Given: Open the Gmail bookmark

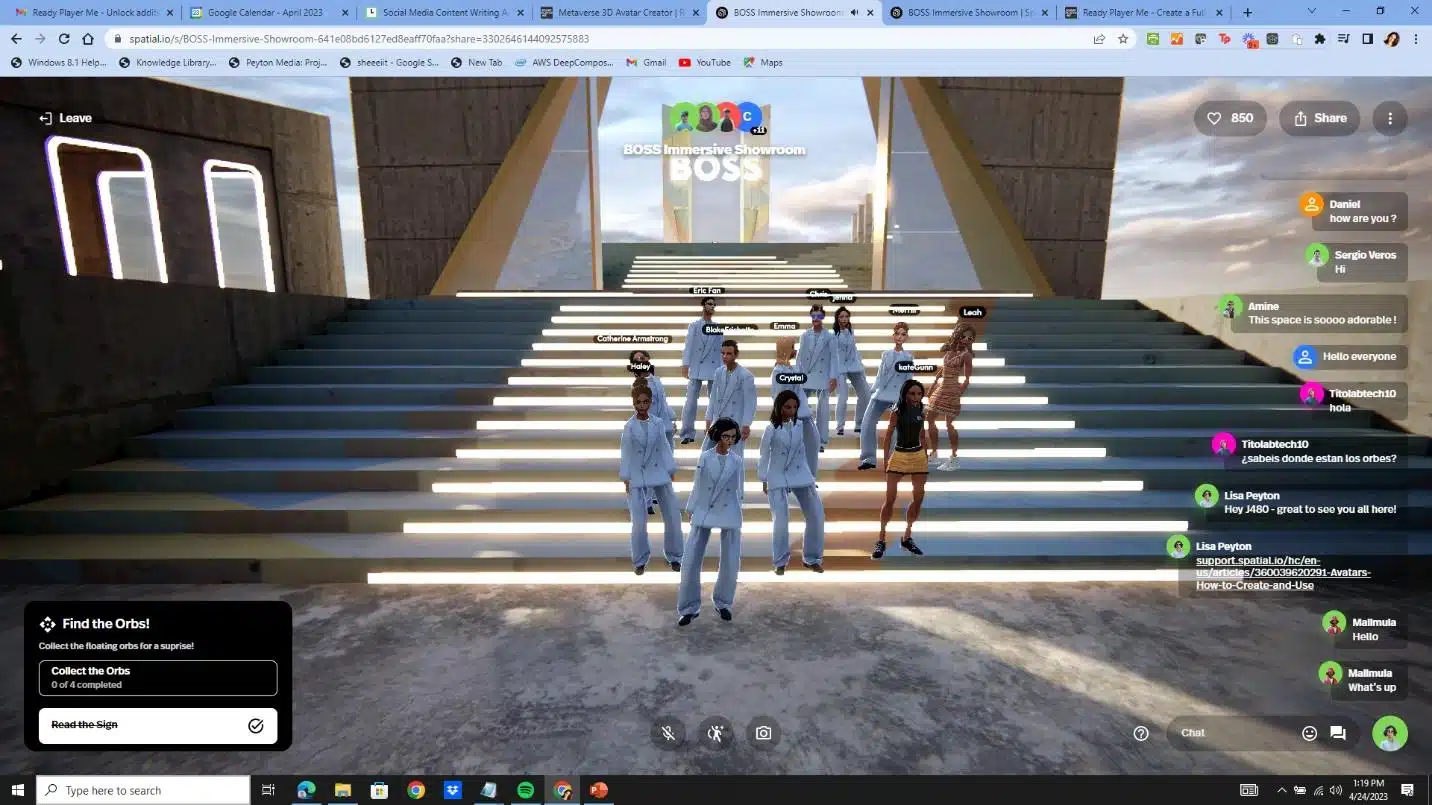Looking at the screenshot, I should click(x=646, y=62).
